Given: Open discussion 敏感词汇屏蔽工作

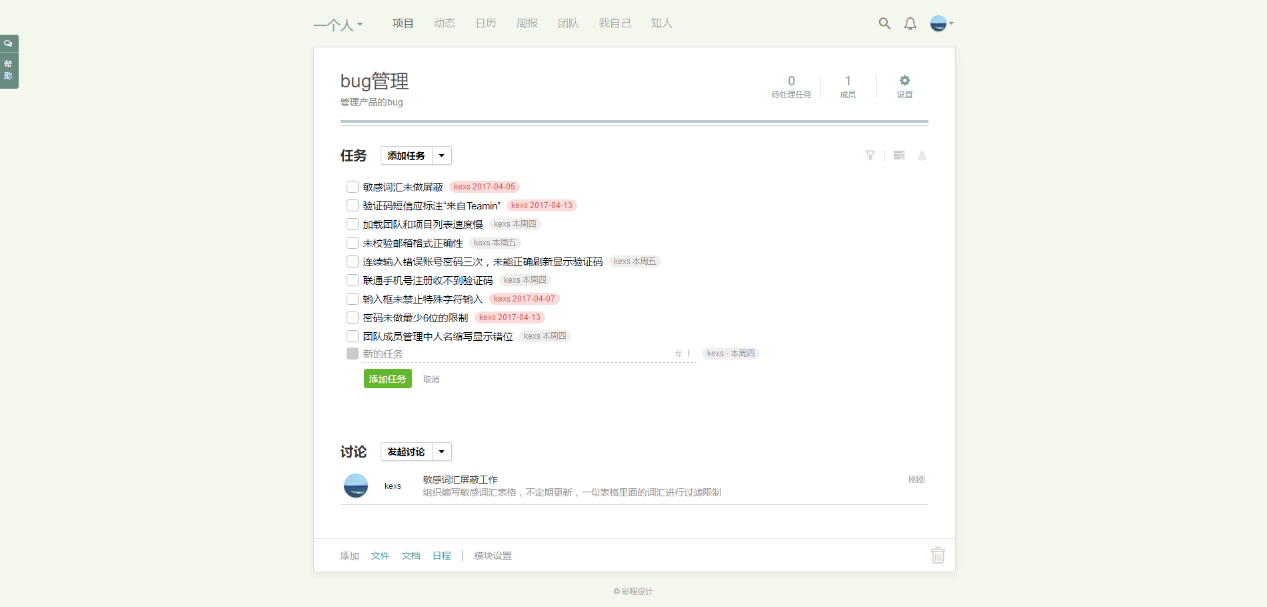Looking at the screenshot, I should 460,480.
